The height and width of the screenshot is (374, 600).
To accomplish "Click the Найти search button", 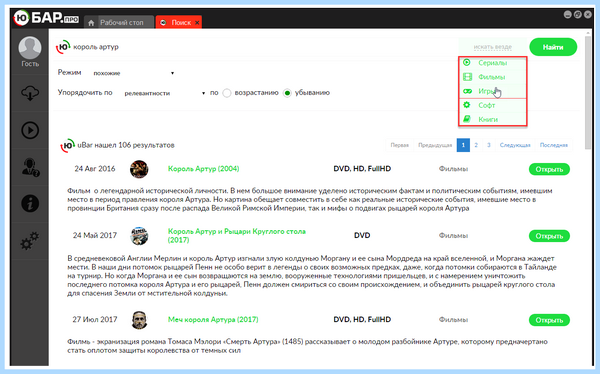I will click(x=553, y=47).
